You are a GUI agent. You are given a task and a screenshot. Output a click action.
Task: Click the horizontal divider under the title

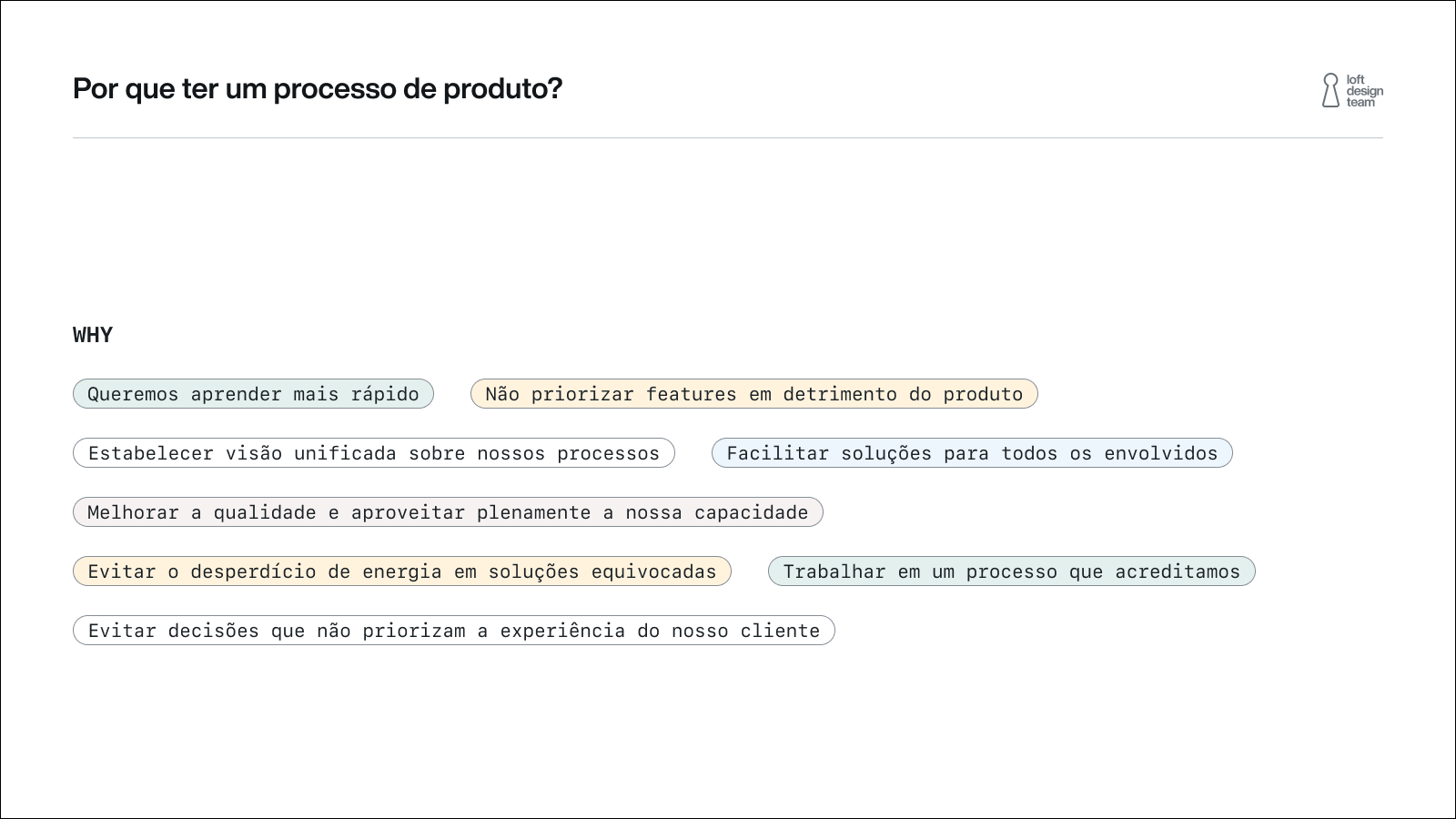tap(728, 138)
